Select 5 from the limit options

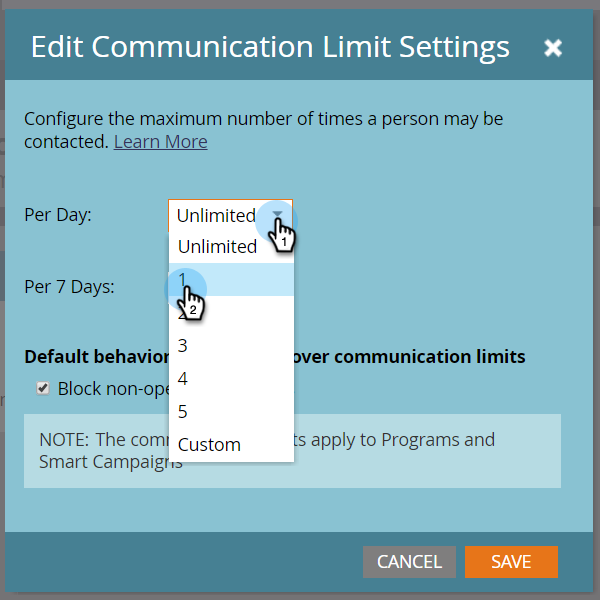[x=231, y=412]
